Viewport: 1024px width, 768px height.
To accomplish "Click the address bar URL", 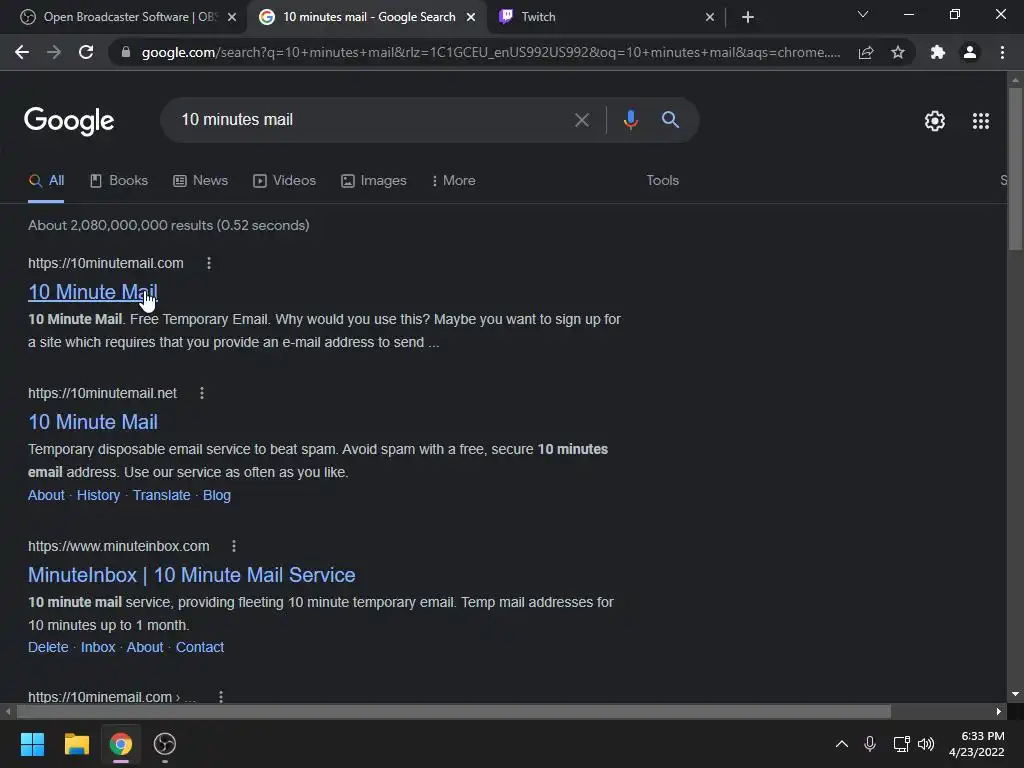I will coord(490,52).
